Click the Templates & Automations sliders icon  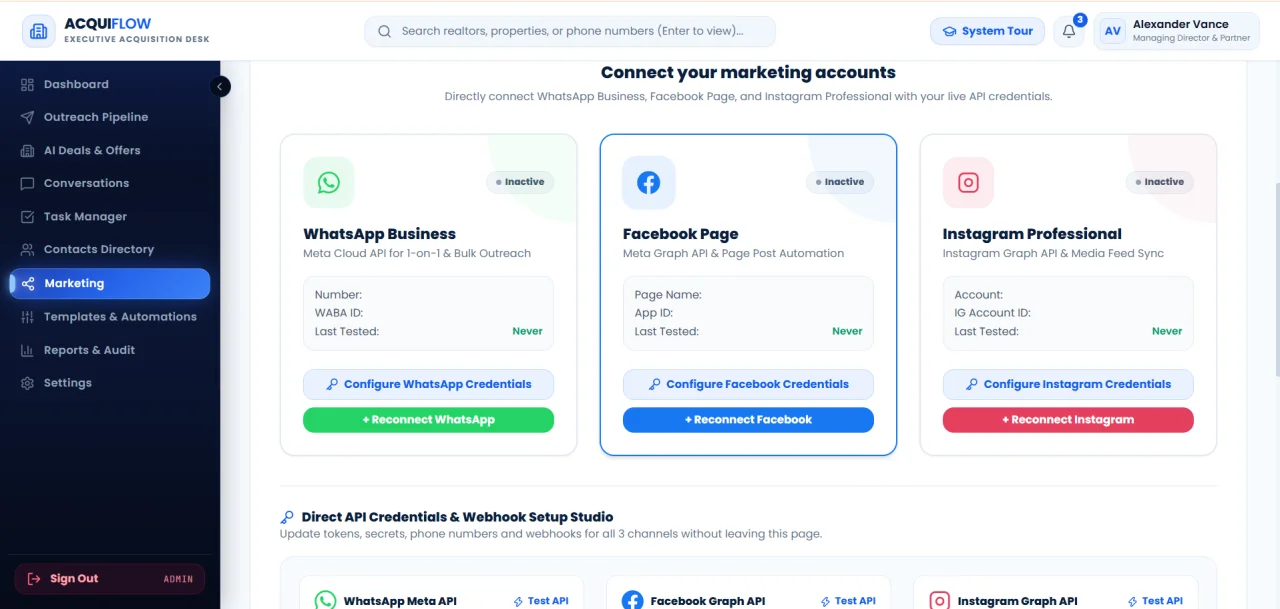click(x=27, y=317)
